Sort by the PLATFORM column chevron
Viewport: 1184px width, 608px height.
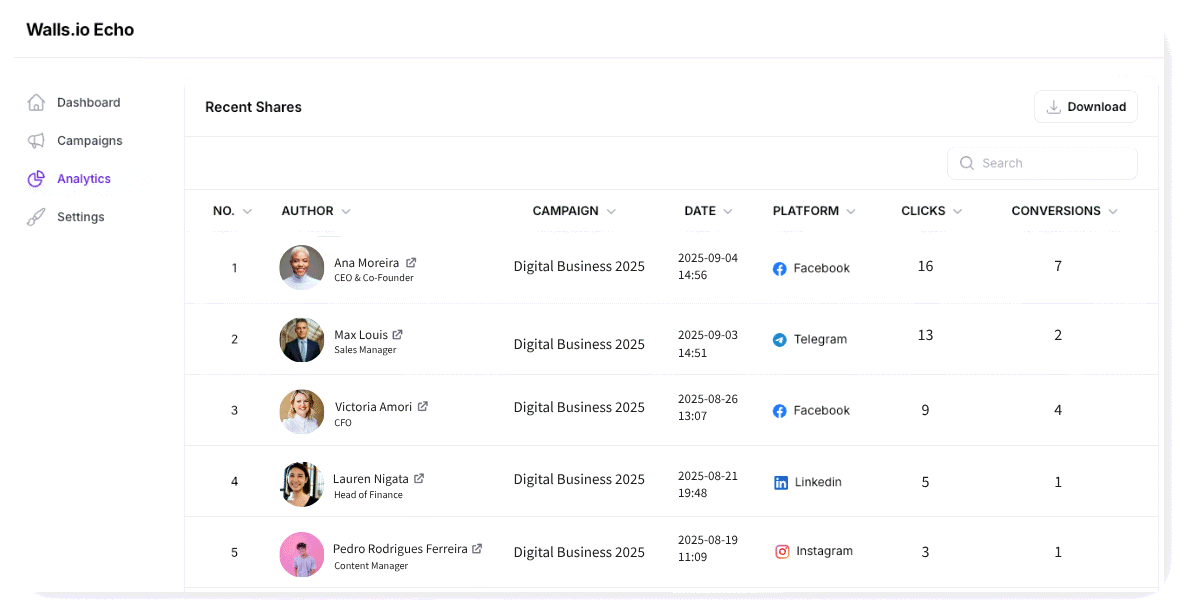pyautogui.click(x=851, y=211)
